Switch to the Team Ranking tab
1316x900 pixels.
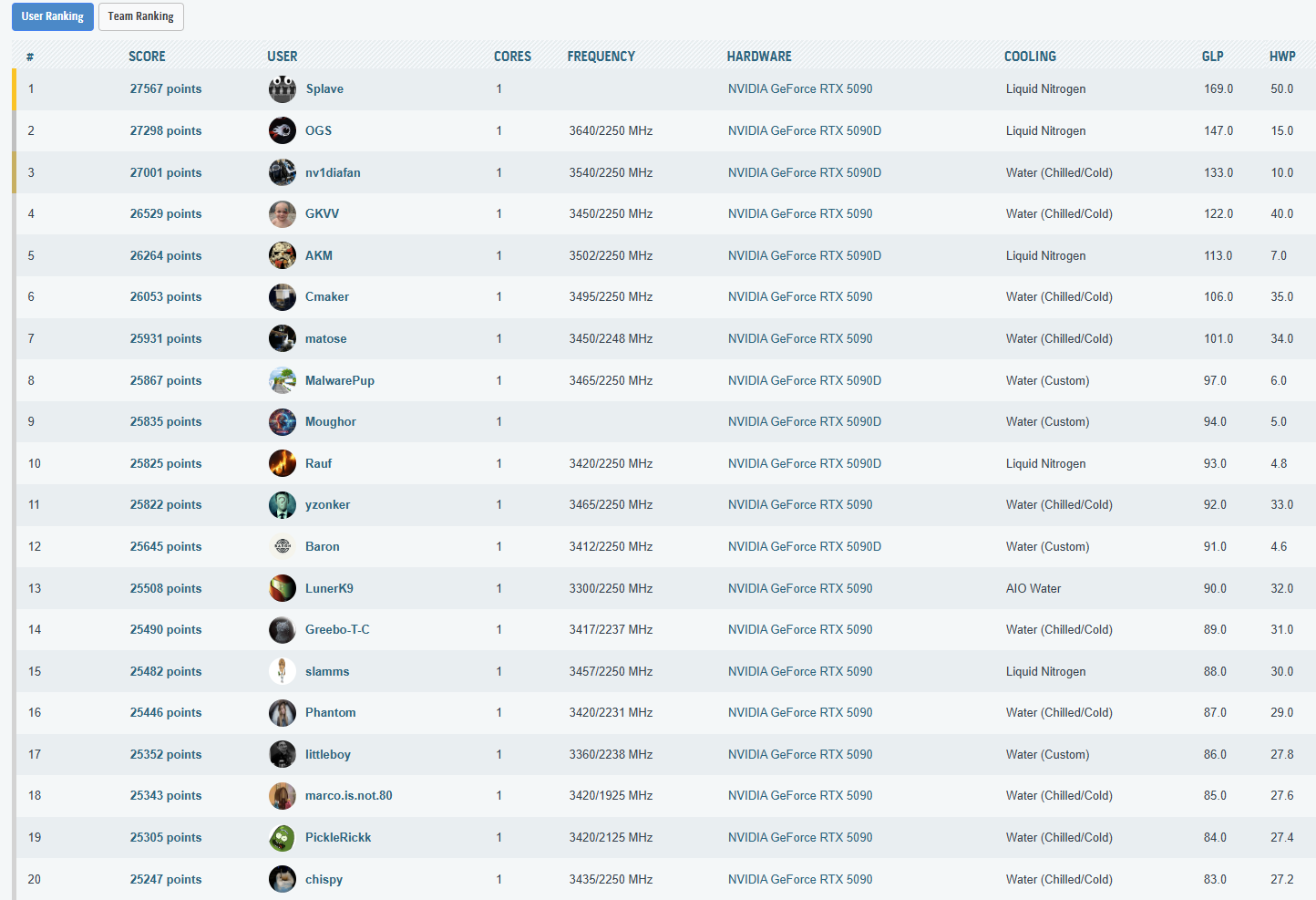[x=140, y=16]
